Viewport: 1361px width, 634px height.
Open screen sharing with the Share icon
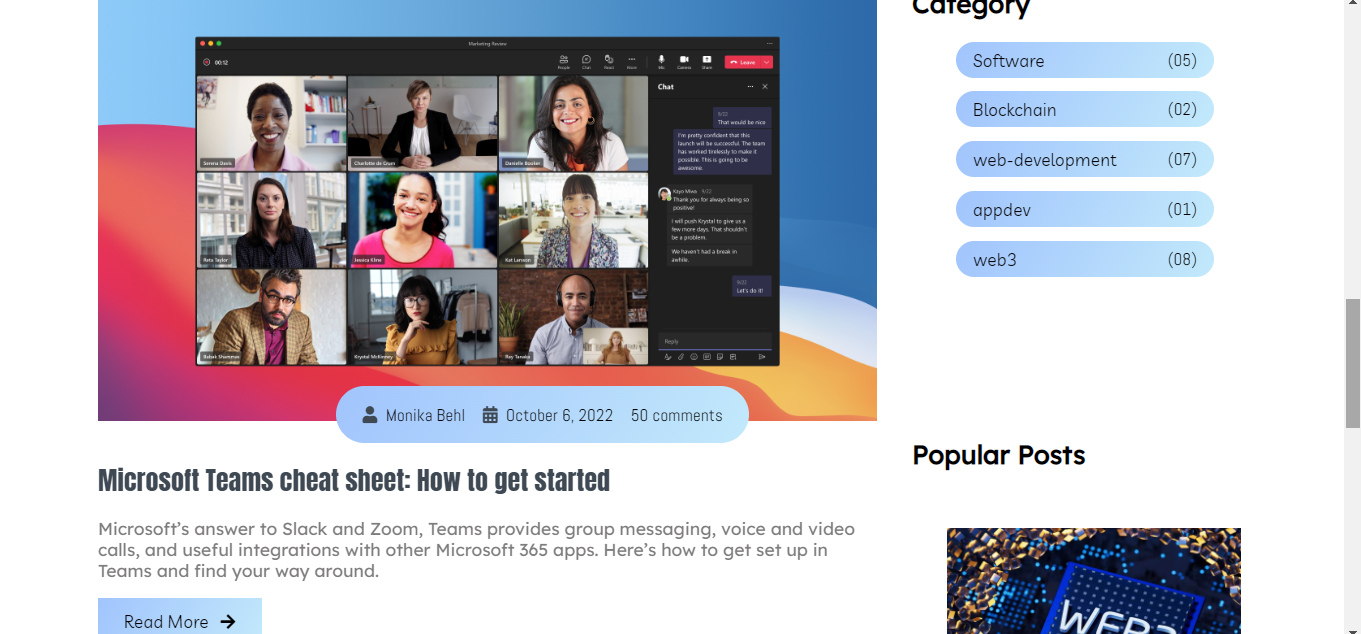coord(707,60)
